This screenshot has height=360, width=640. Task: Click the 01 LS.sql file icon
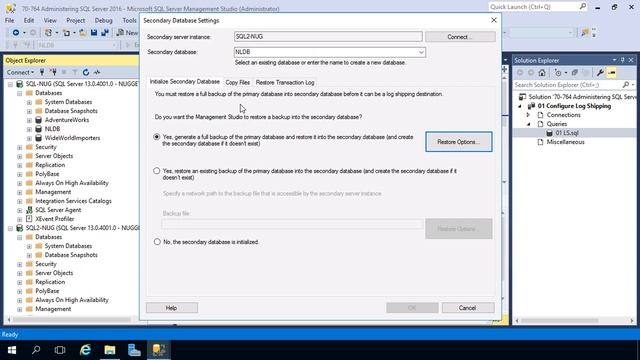(x=549, y=133)
